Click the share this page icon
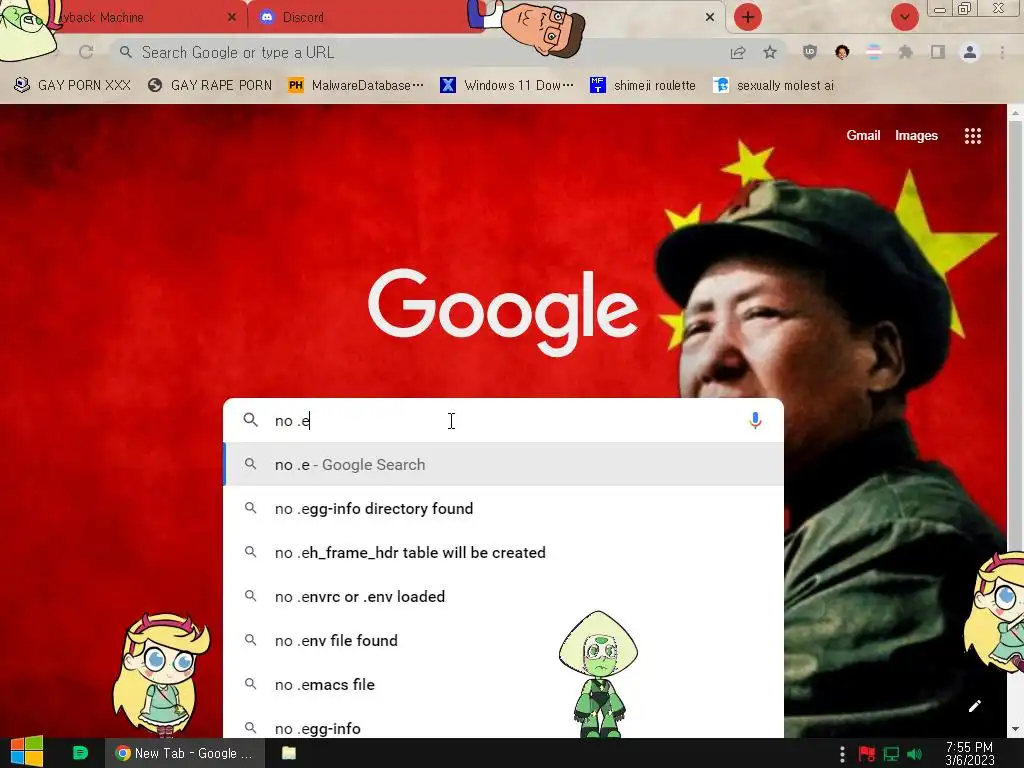Image resolution: width=1024 pixels, height=768 pixels. click(x=738, y=53)
